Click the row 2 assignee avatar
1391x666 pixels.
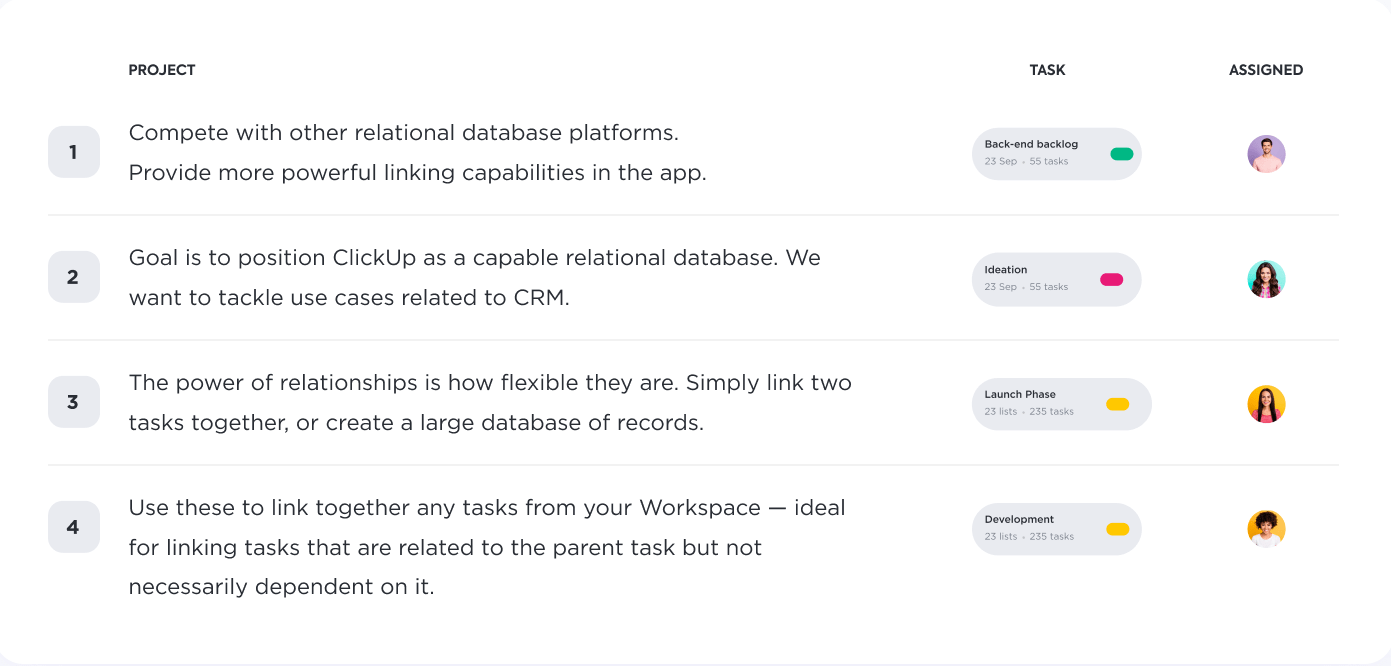pos(1266,279)
